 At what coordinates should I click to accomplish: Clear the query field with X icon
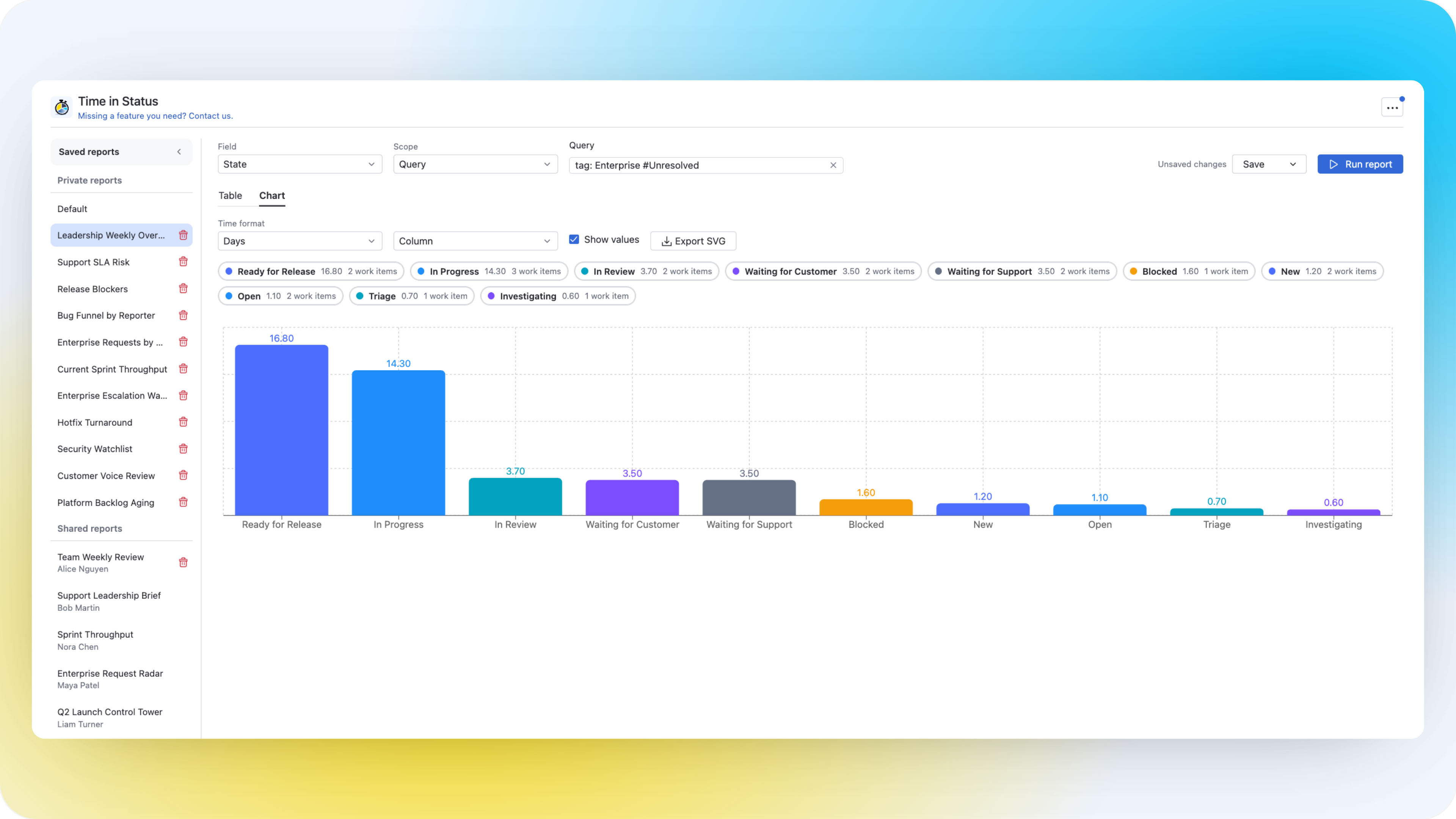833,165
